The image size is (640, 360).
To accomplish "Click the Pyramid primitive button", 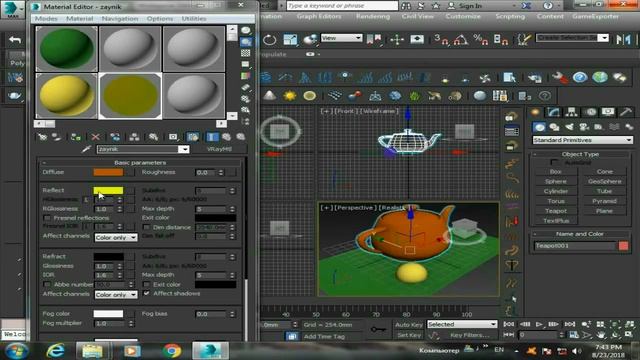I will click(x=604, y=201).
